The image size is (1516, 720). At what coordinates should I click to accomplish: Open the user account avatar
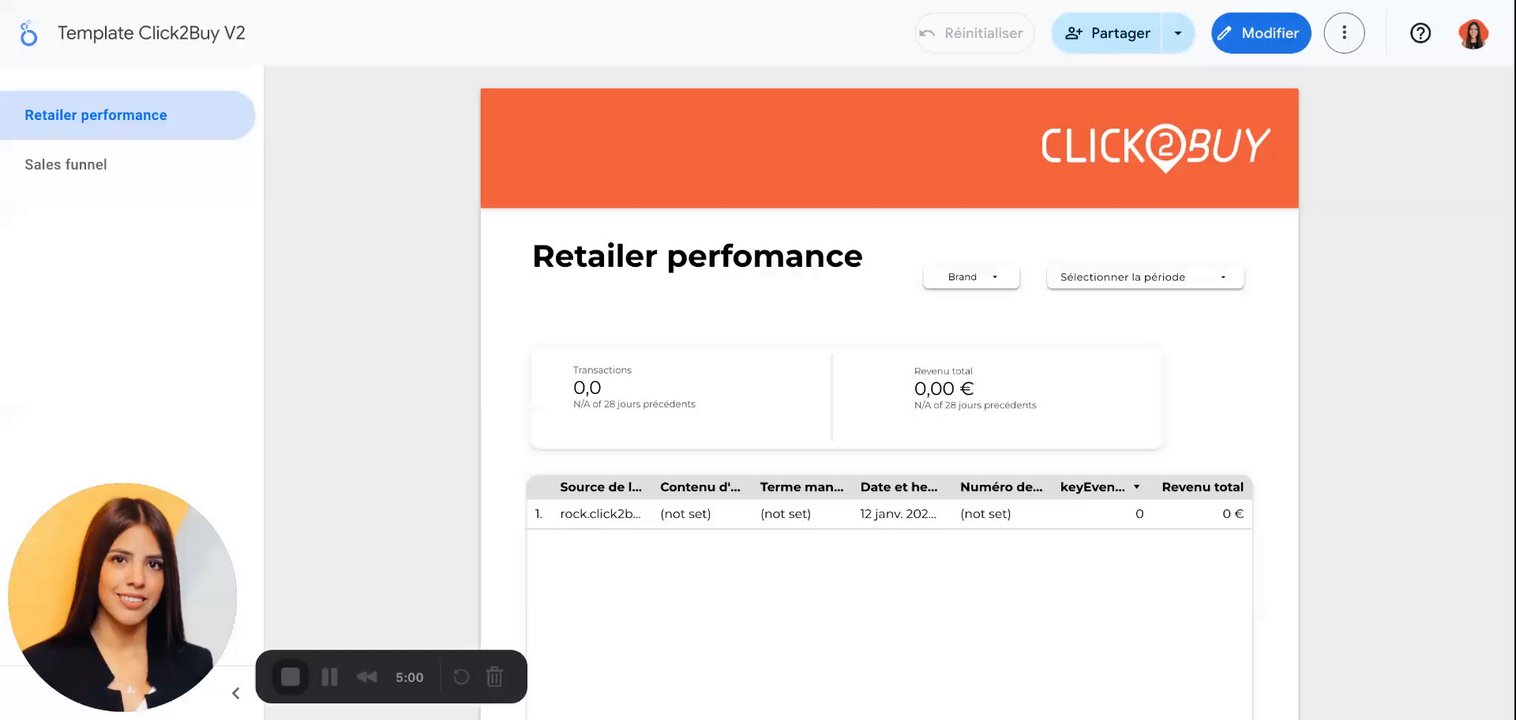pos(1473,33)
